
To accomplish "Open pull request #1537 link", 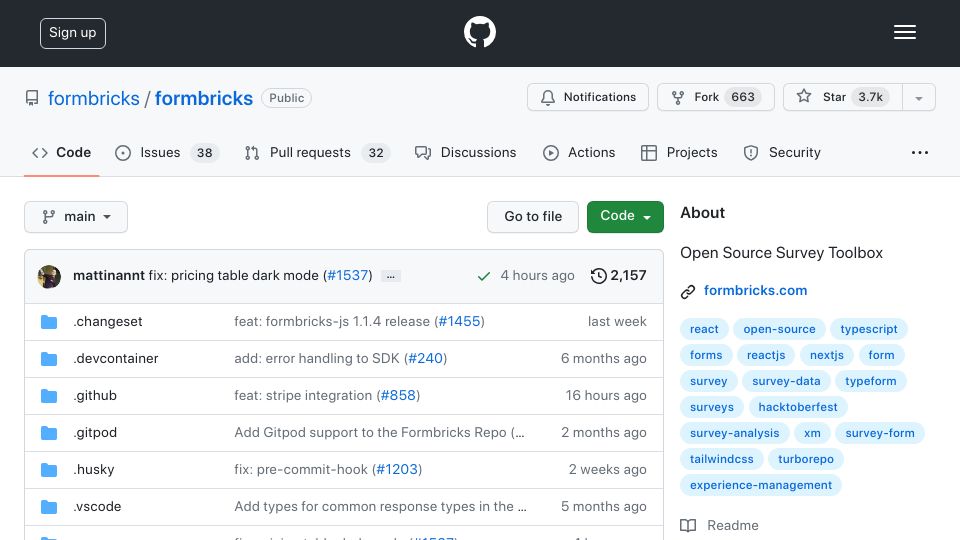I will click(348, 276).
